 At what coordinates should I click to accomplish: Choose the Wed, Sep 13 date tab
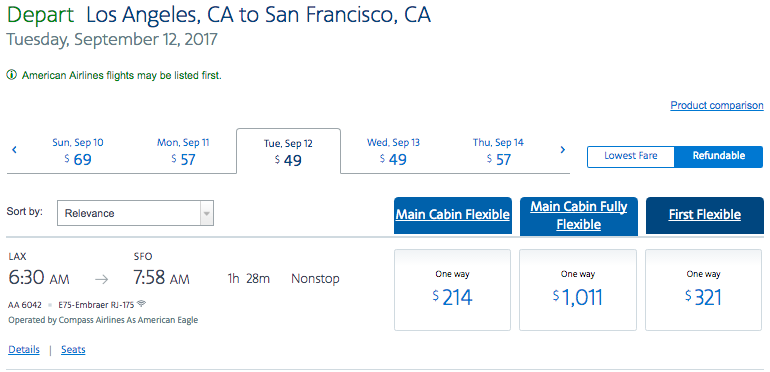[x=393, y=151]
